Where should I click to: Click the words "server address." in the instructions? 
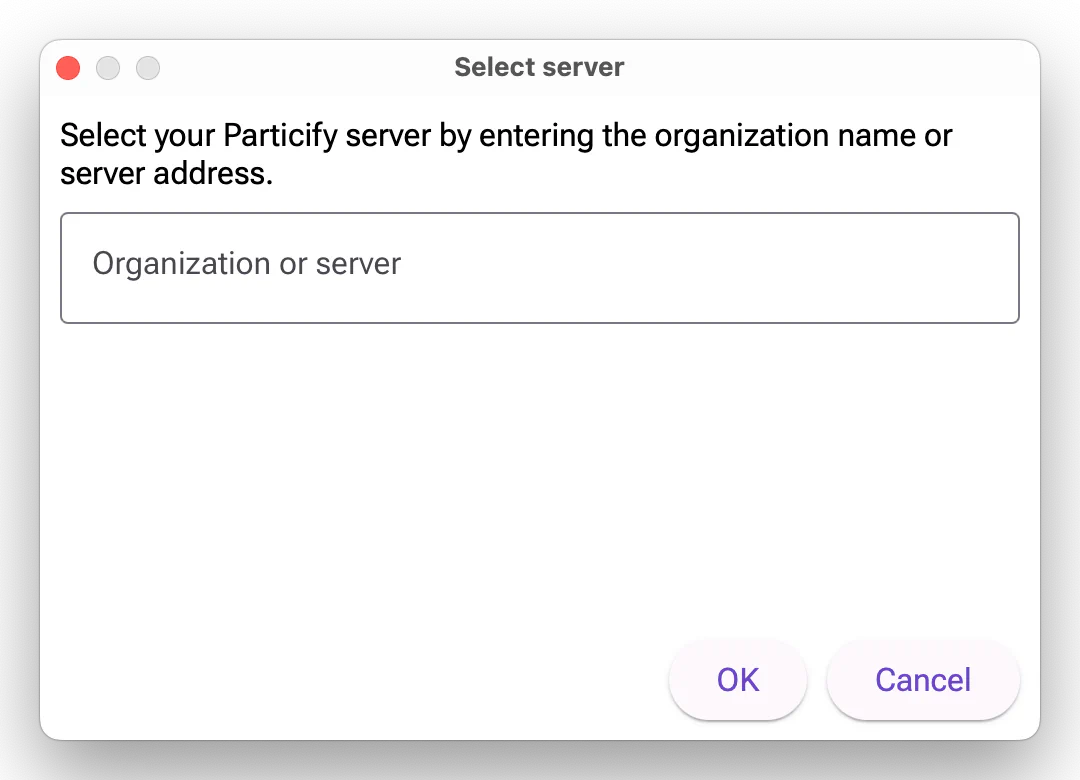click(166, 174)
